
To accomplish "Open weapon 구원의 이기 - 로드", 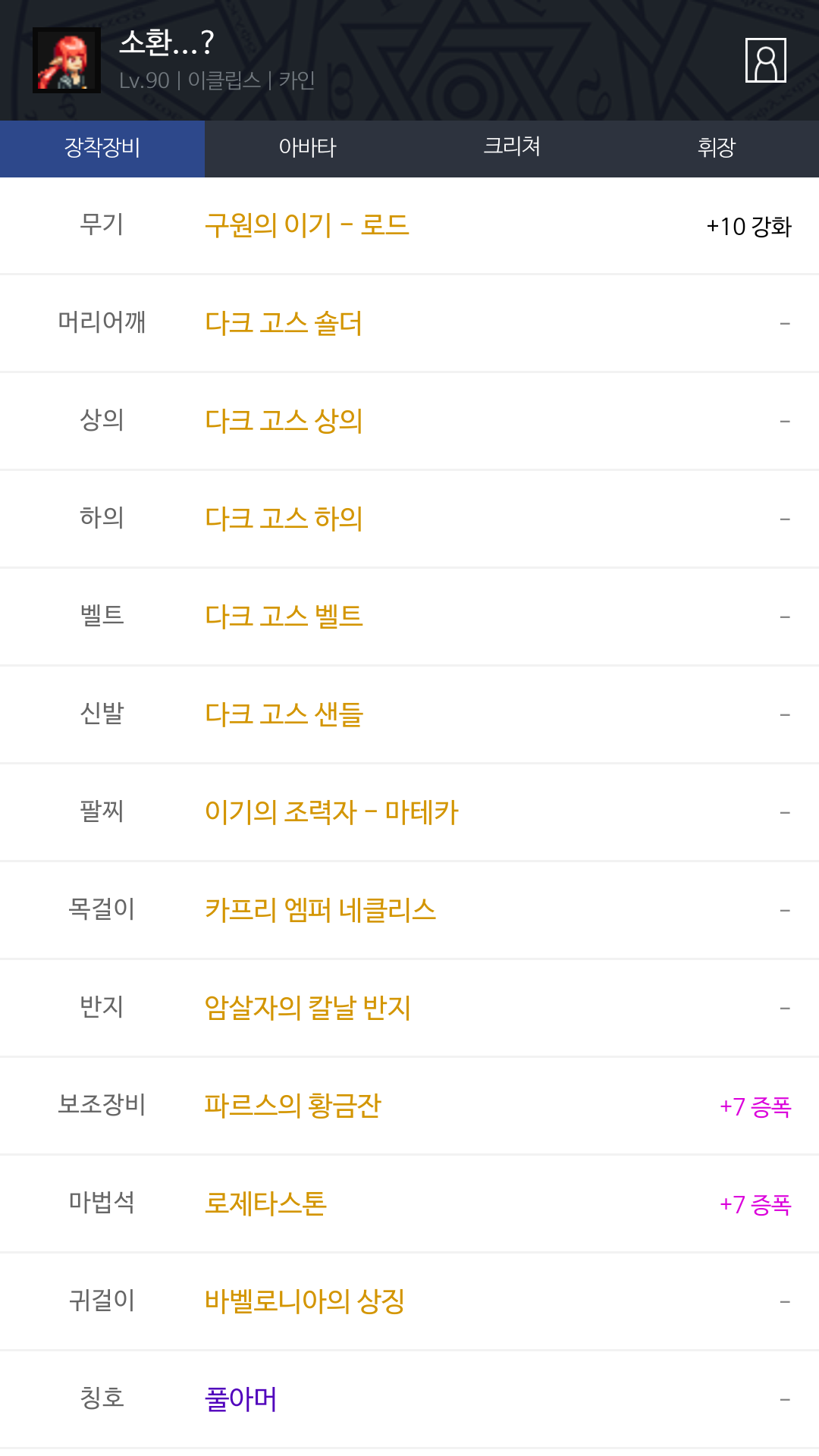I will coord(306,225).
